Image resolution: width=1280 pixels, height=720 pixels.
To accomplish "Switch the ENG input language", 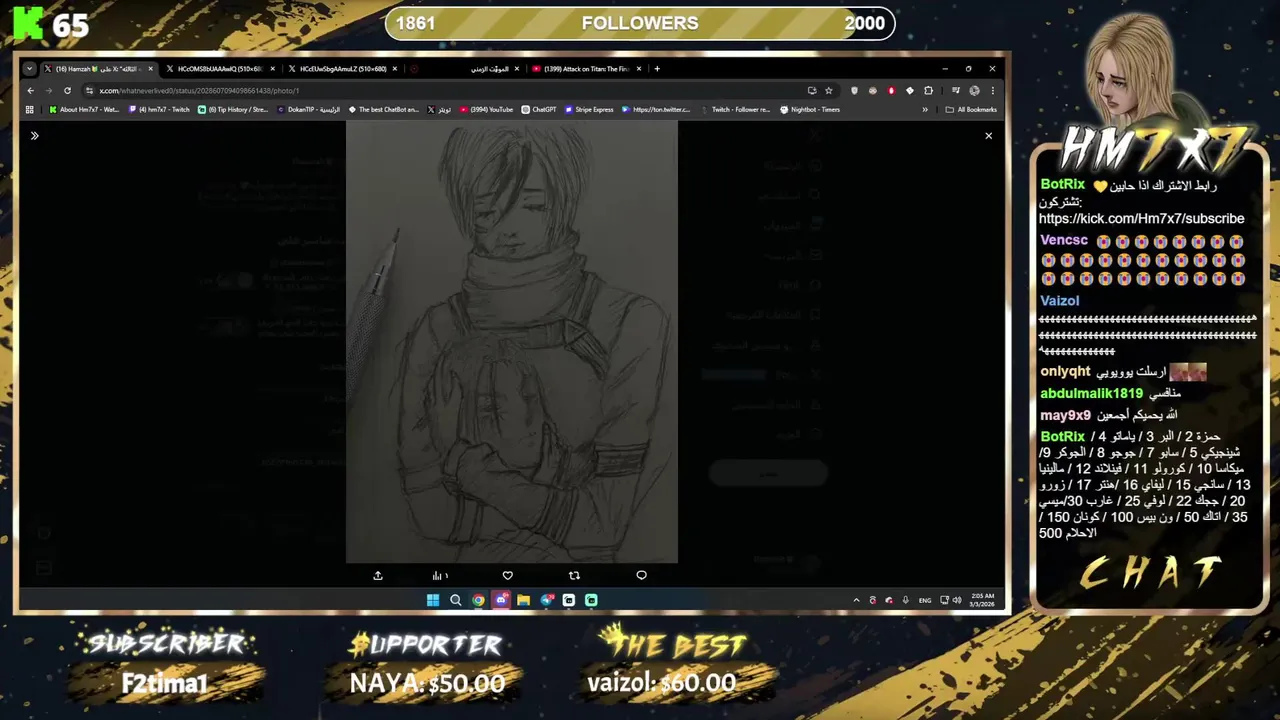I will (x=925, y=600).
